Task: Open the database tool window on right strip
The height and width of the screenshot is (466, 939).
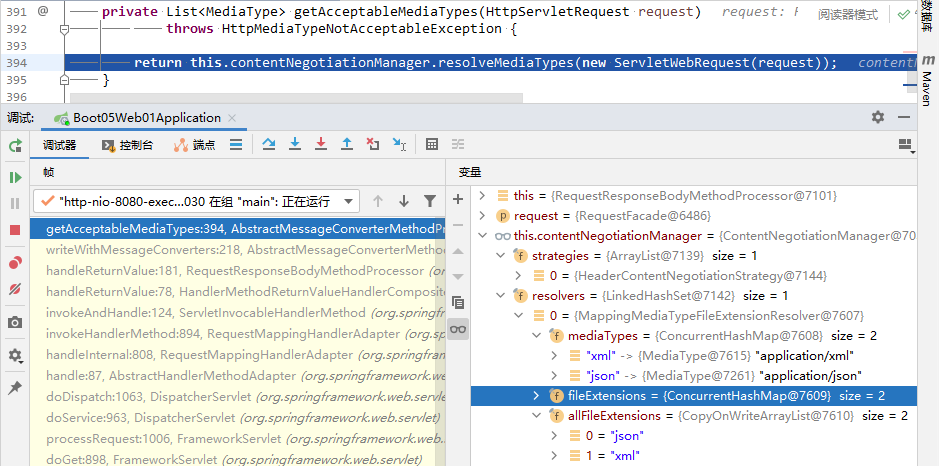Action: [928, 18]
